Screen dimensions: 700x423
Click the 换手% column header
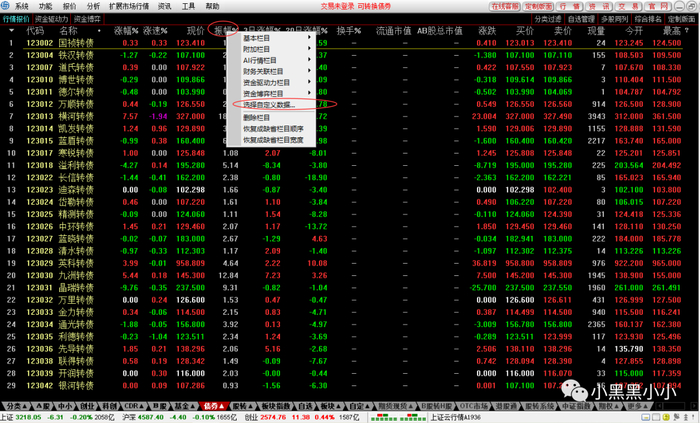click(x=349, y=31)
